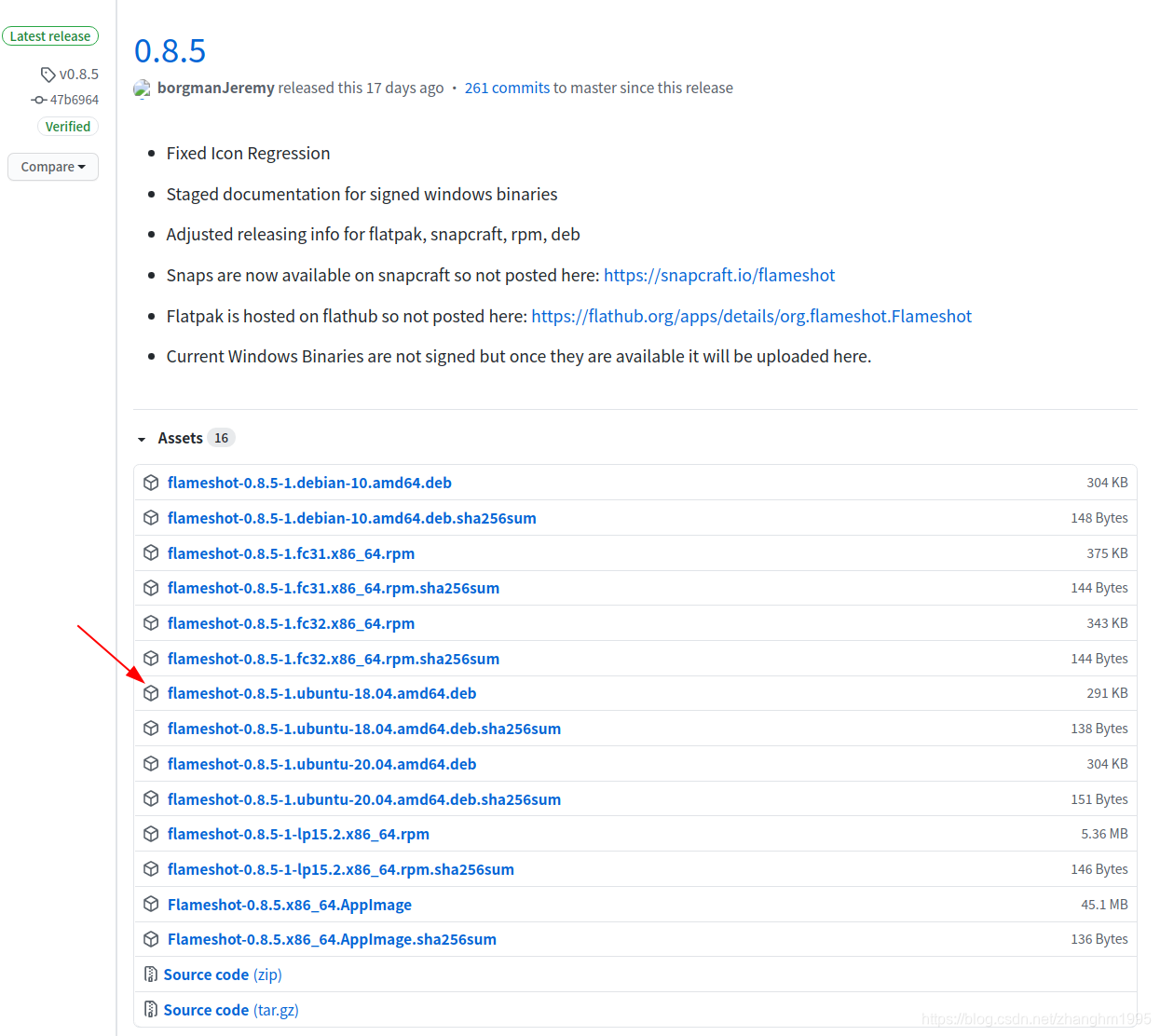The height and width of the screenshot is (1036, 1160).
Task: Download Source code (zip)
Action: point(223,975)
